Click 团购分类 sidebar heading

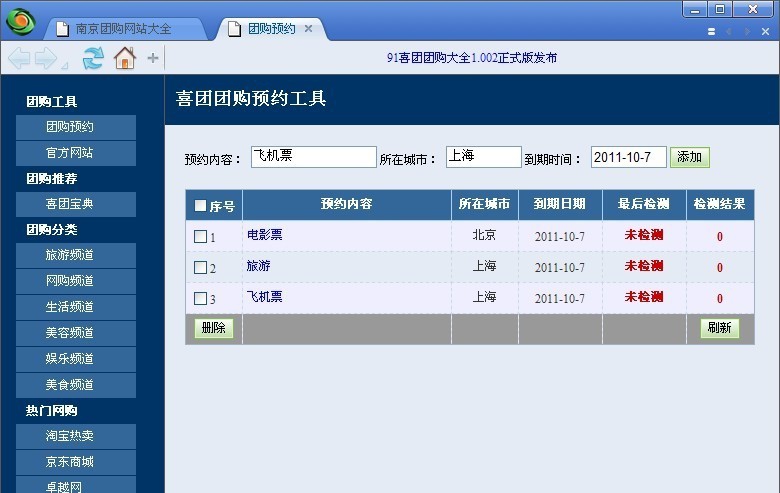coord(52,230)
